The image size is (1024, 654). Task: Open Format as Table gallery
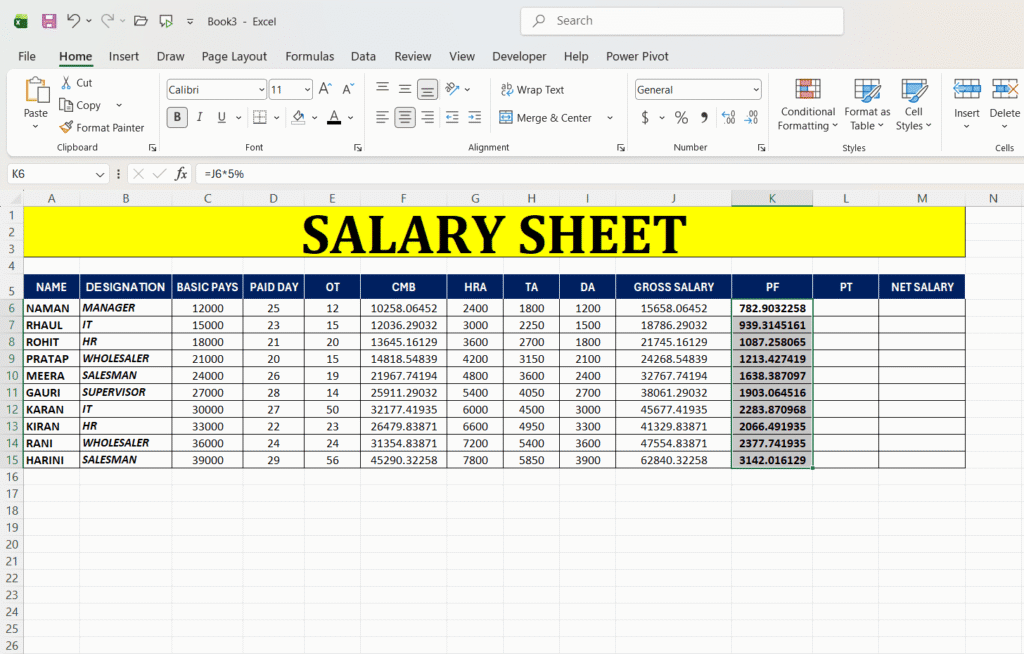867,105
